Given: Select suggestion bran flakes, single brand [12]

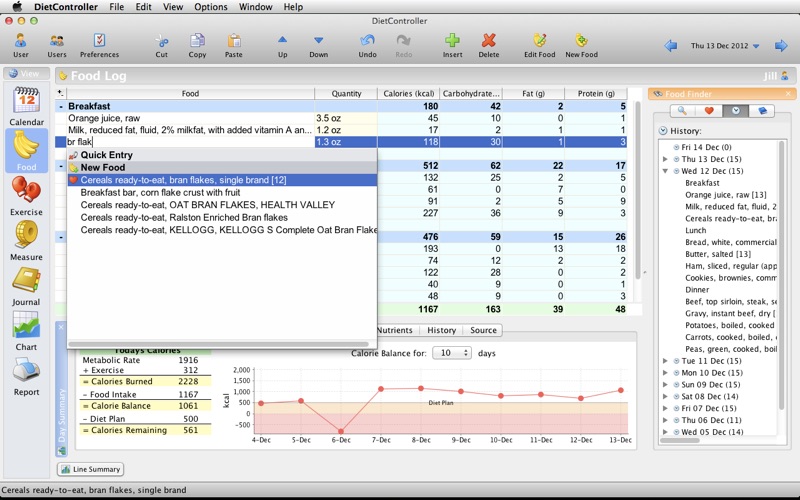Looking at the screenshot, I should (222, 180).
